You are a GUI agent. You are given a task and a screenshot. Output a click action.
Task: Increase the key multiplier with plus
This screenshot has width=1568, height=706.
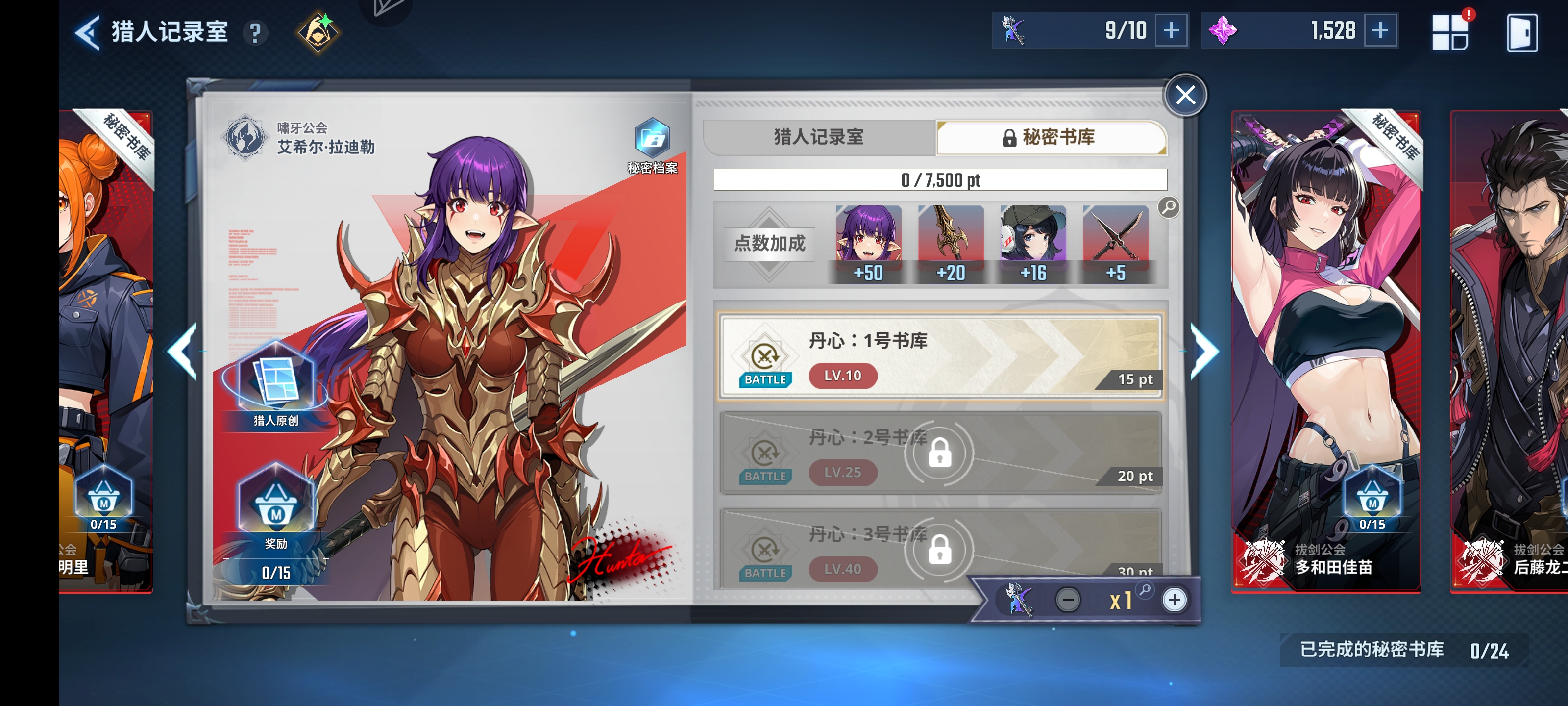tap(1174, 600)
